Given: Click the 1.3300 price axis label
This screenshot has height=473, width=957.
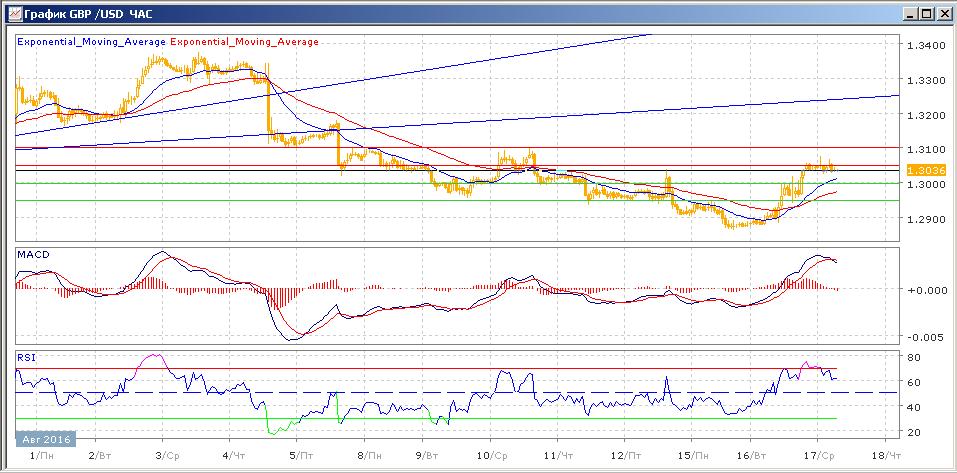Looking at the screenshot, I should [926, 81].
